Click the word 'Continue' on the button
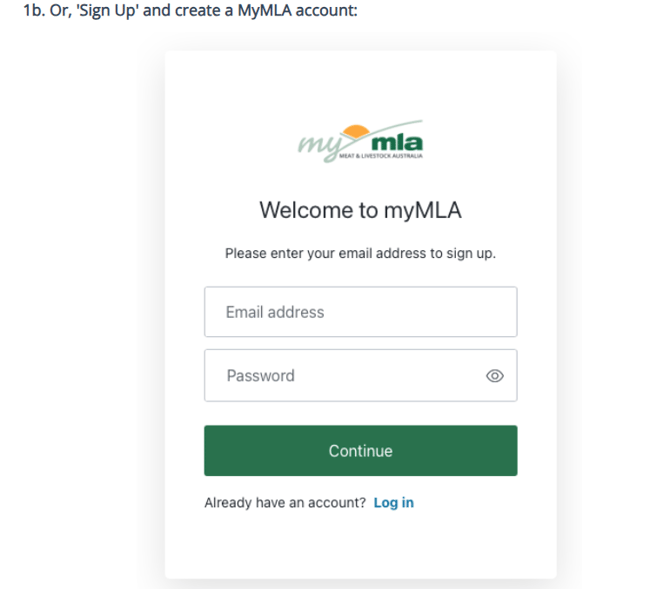670x589 pixels. pos(360,451)
